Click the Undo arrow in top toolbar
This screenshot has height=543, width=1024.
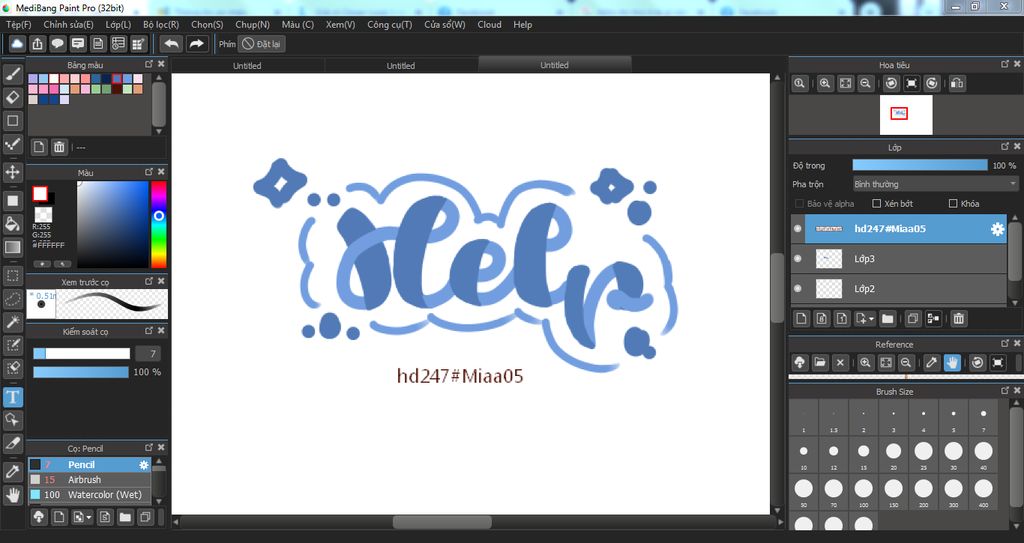click(x=172, y=44)
